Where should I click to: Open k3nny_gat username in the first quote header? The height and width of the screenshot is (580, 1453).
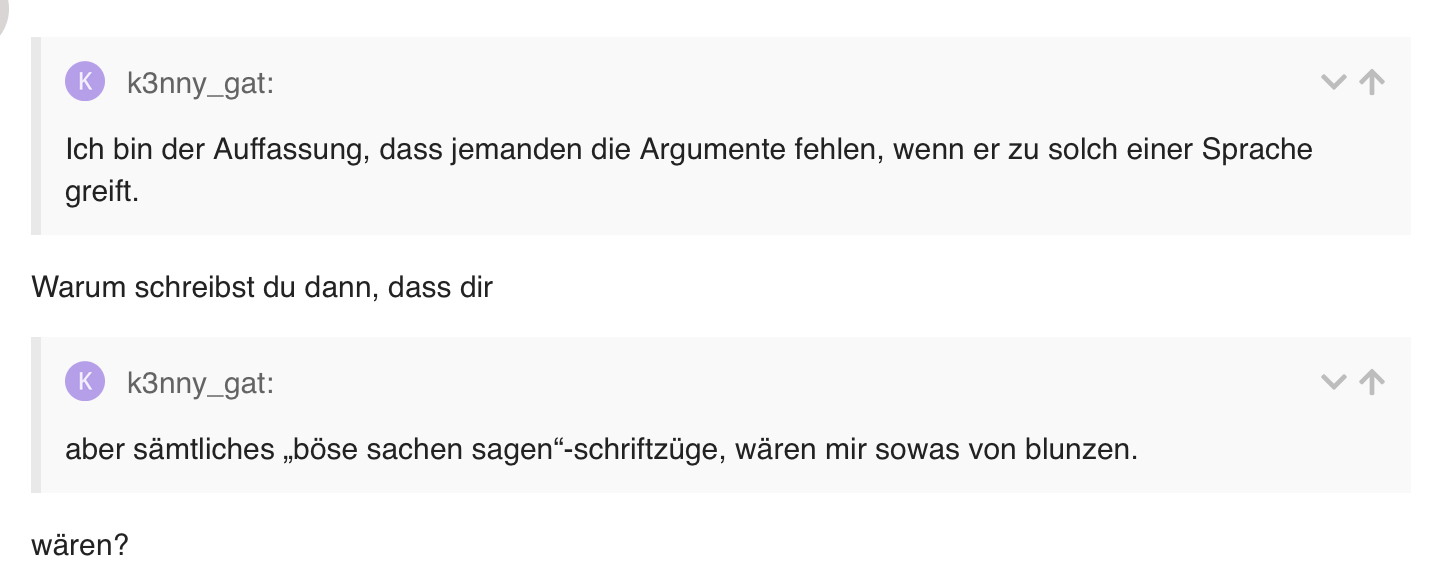(200, 83)
